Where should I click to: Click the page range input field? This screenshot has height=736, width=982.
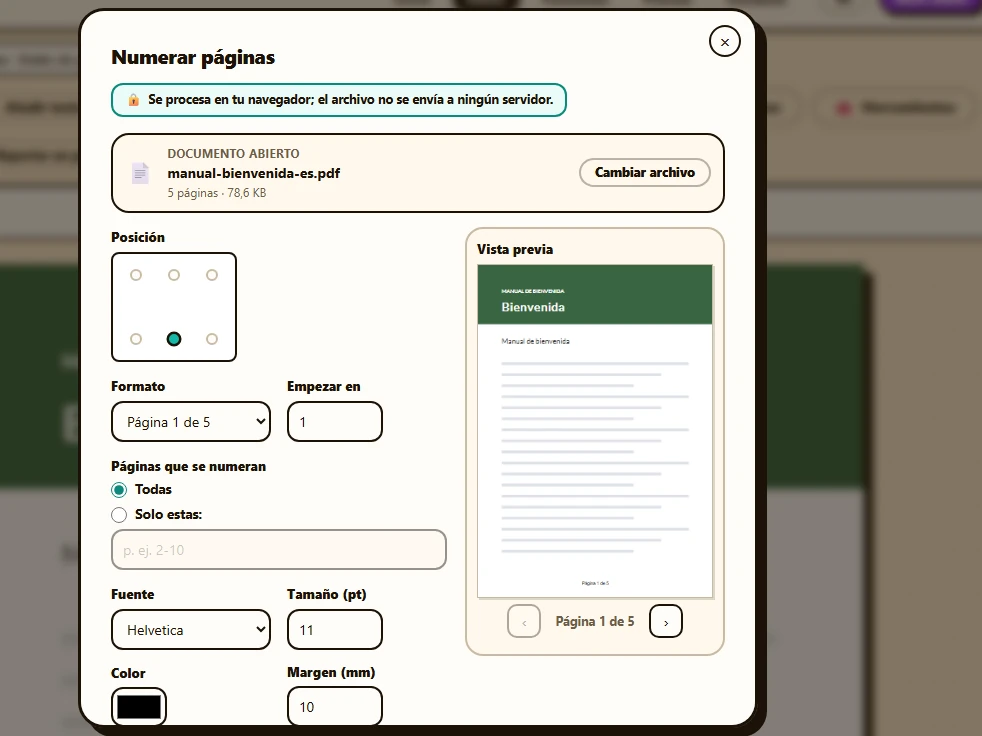(x=279, y=550)
